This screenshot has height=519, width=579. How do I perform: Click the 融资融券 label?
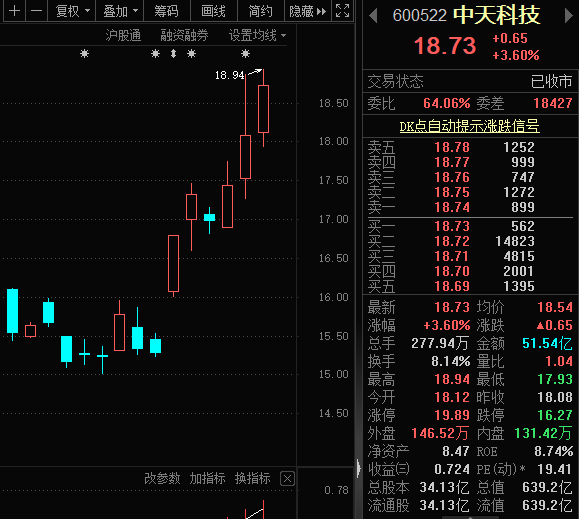coord(184,35)
